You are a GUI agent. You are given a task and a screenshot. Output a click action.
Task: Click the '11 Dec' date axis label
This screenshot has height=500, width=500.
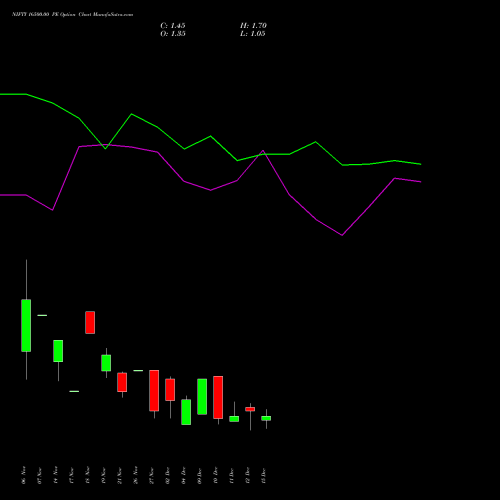pyautogui.click(x=231, y=475)
